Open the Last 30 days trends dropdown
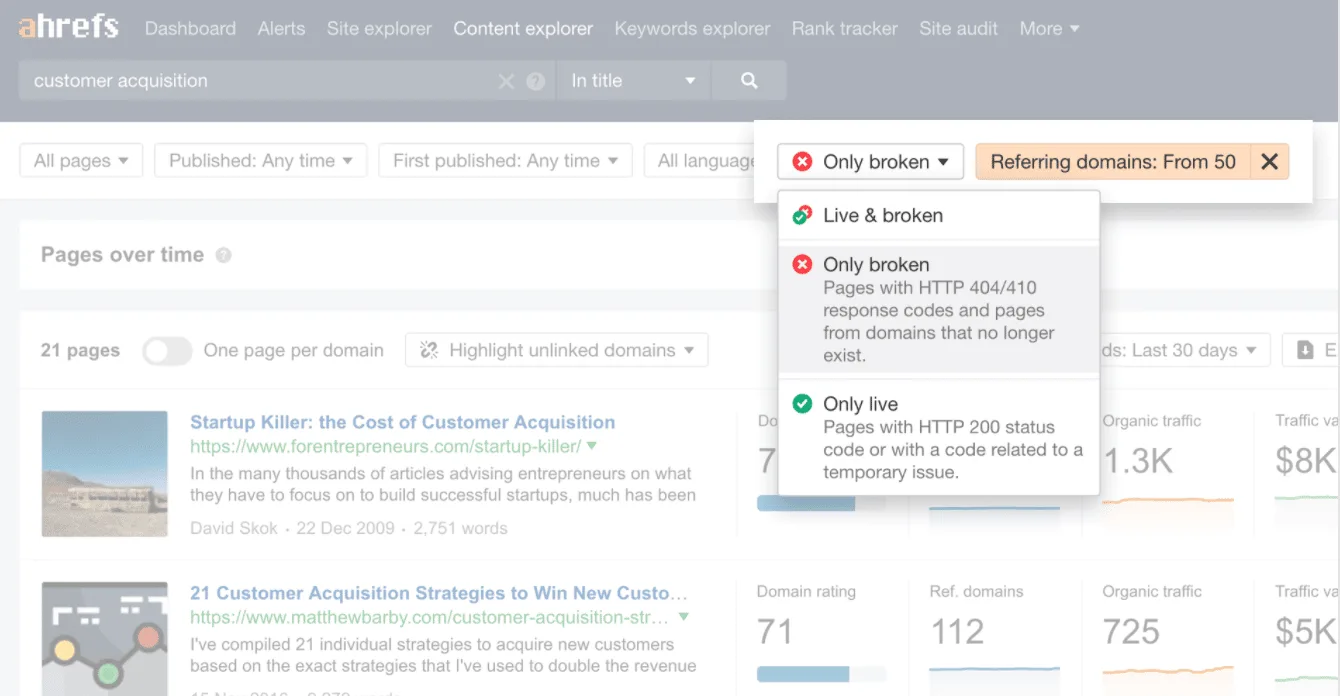 pyautogui.click(x=1185, y=350)
